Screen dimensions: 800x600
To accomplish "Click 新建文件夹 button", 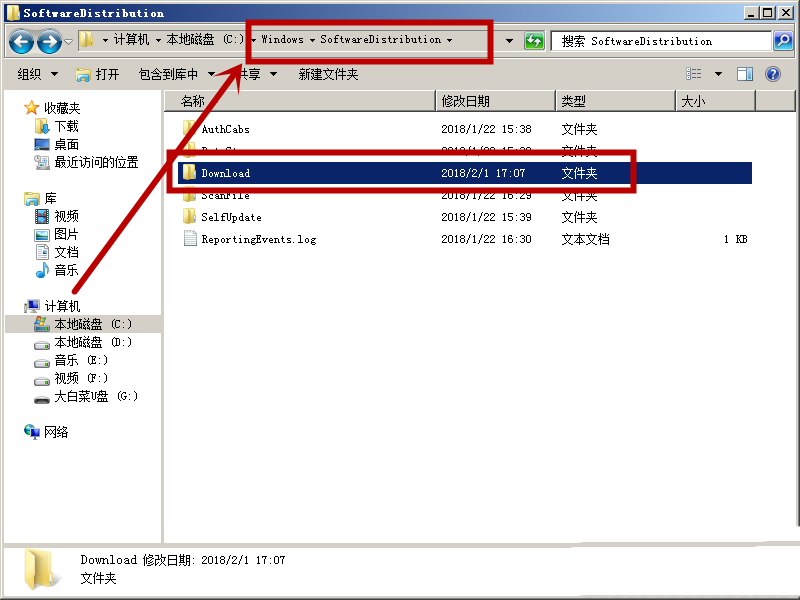I will [328, 74].
